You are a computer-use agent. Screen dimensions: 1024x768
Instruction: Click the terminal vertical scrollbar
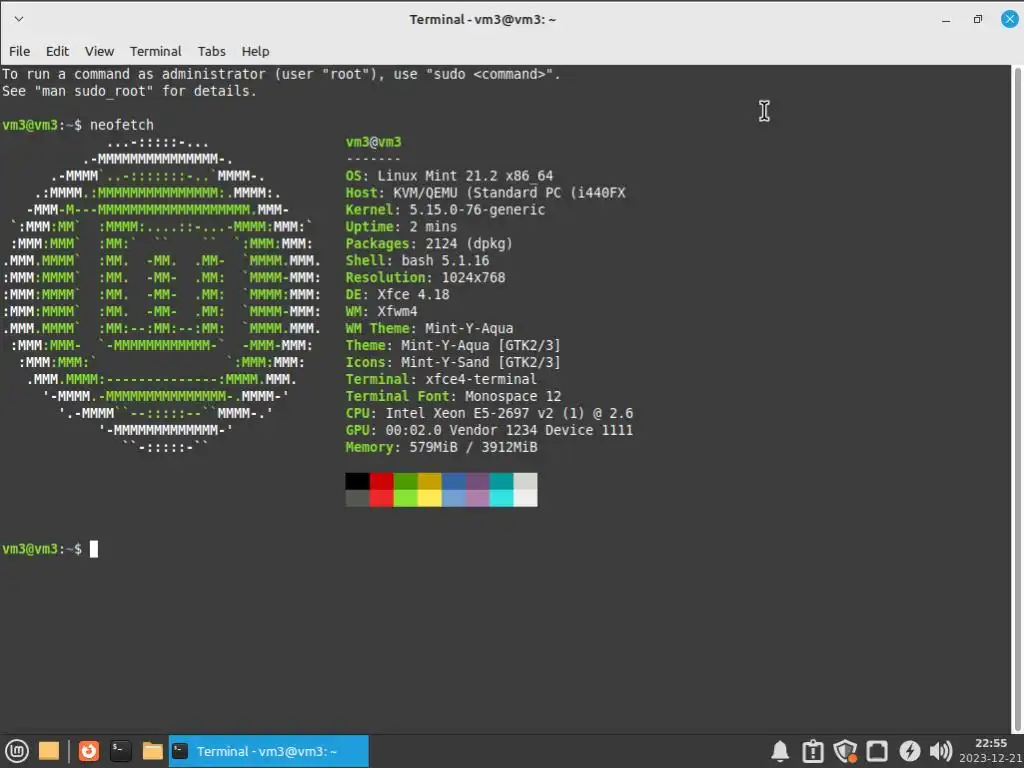1017,398
